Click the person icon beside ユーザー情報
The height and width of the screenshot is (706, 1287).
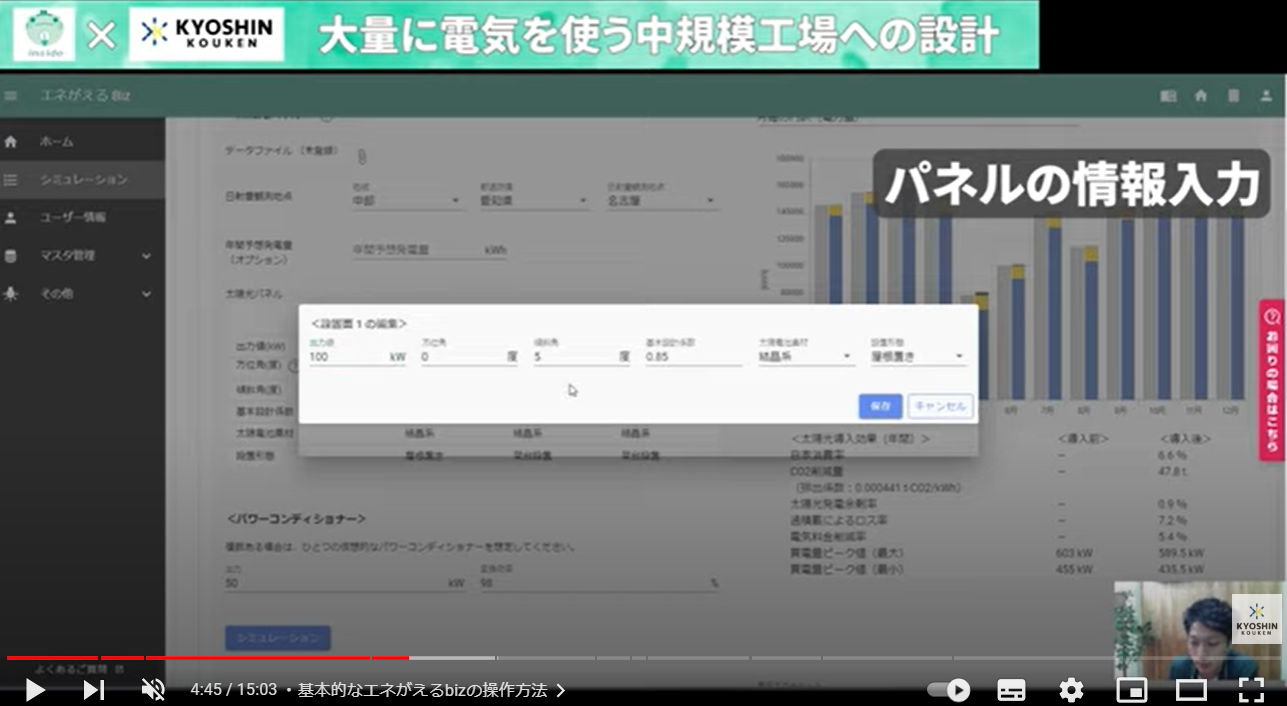[11, 217]
